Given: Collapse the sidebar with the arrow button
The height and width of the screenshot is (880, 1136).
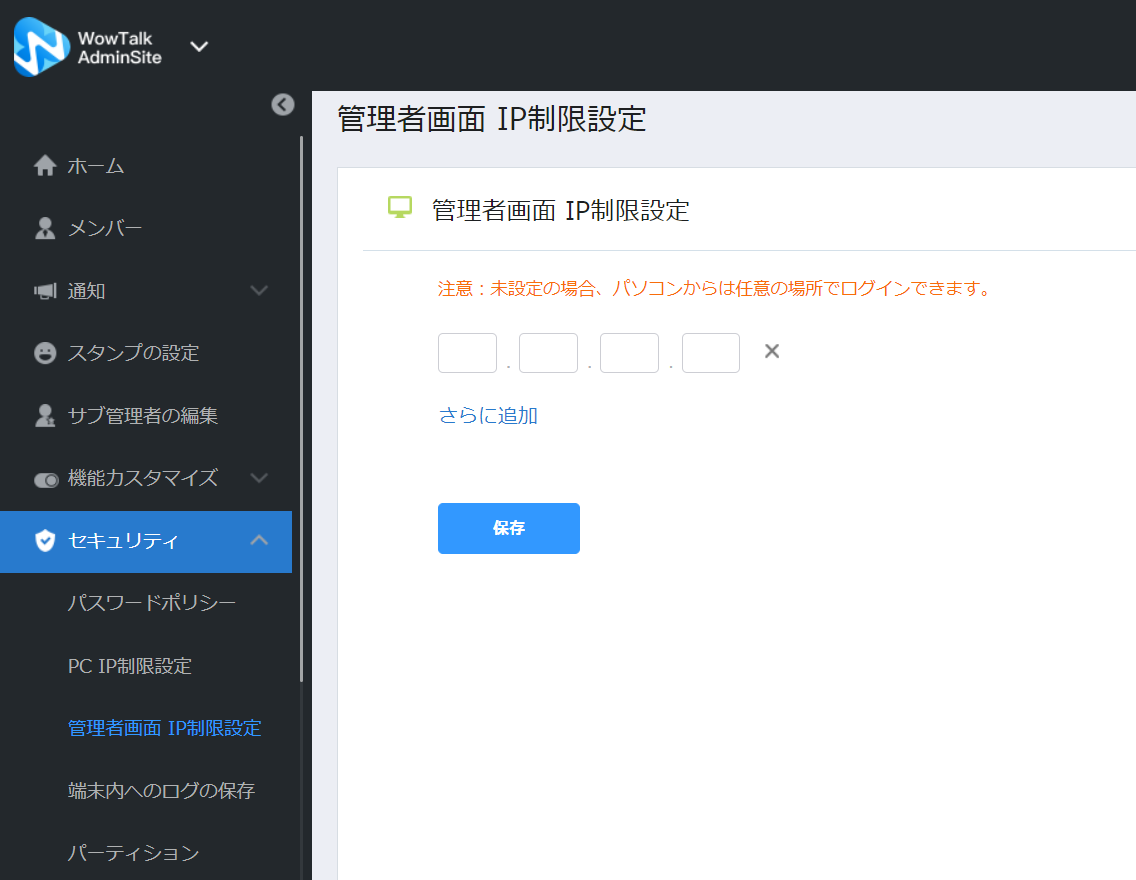Looking at the screenshot, I should (x=283, y=104).
